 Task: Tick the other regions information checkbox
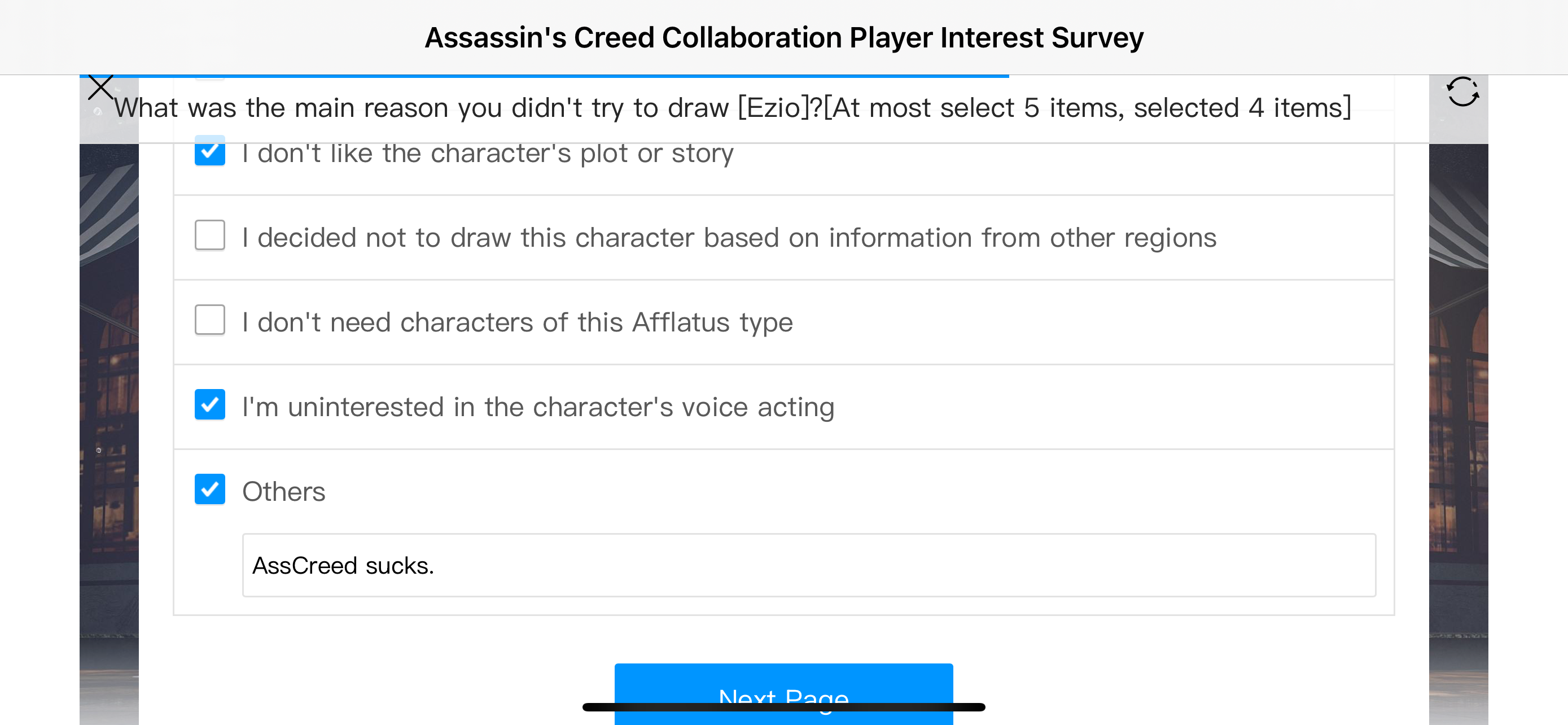pos(209,235)
